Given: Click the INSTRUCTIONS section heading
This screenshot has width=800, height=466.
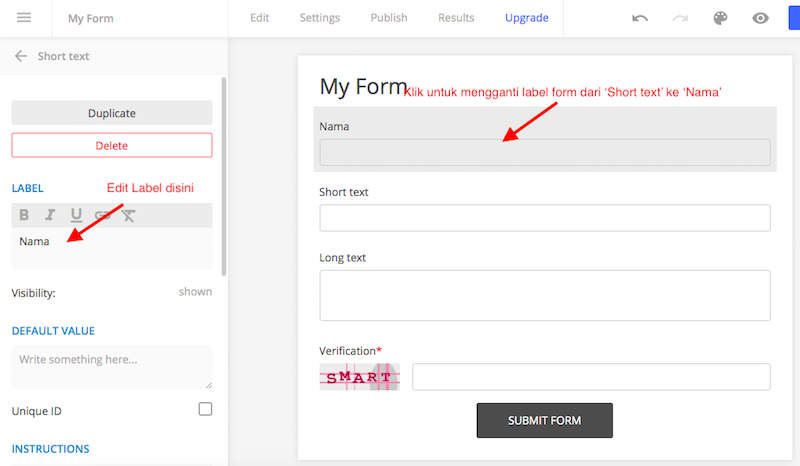Looking at the screenshot, I should [51, 449].
